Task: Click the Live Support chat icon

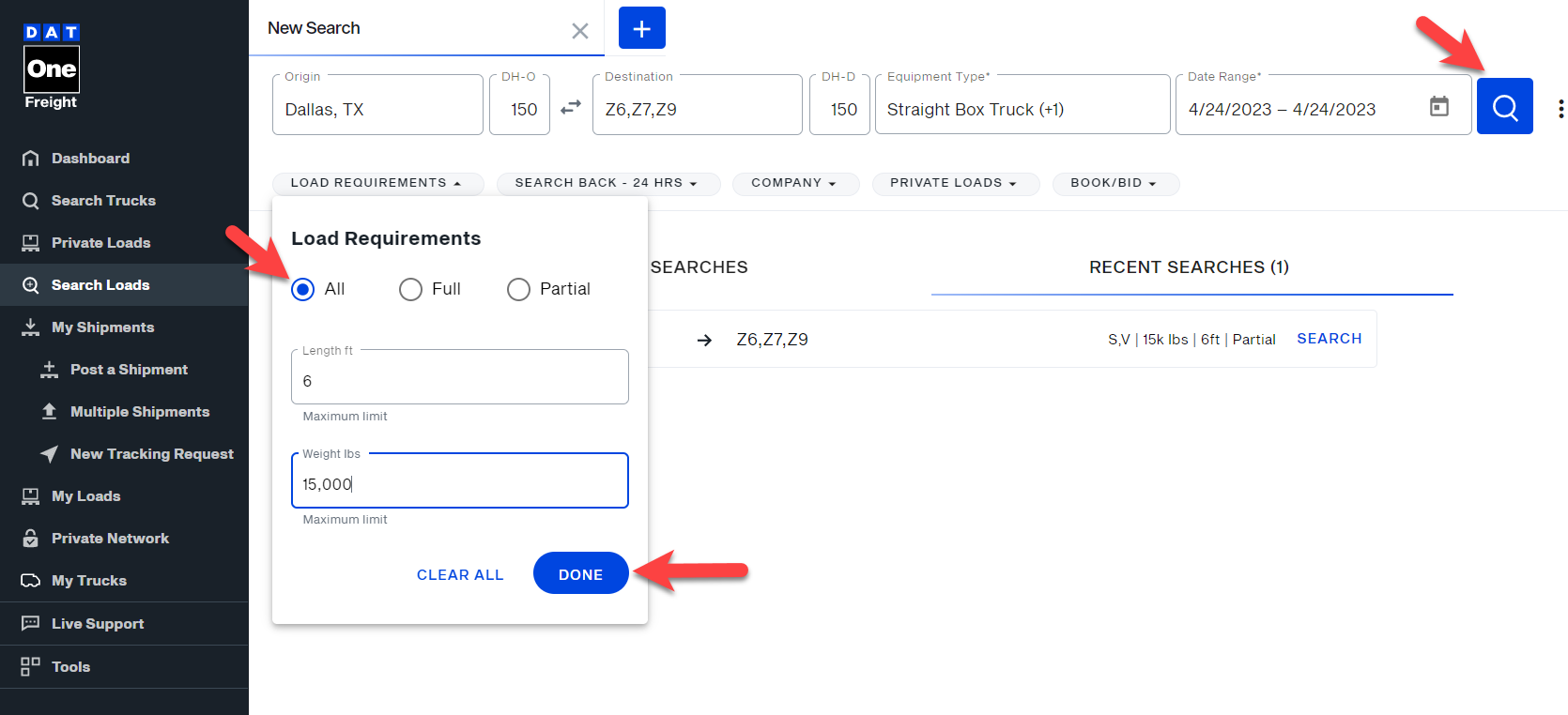Action: 31,623
